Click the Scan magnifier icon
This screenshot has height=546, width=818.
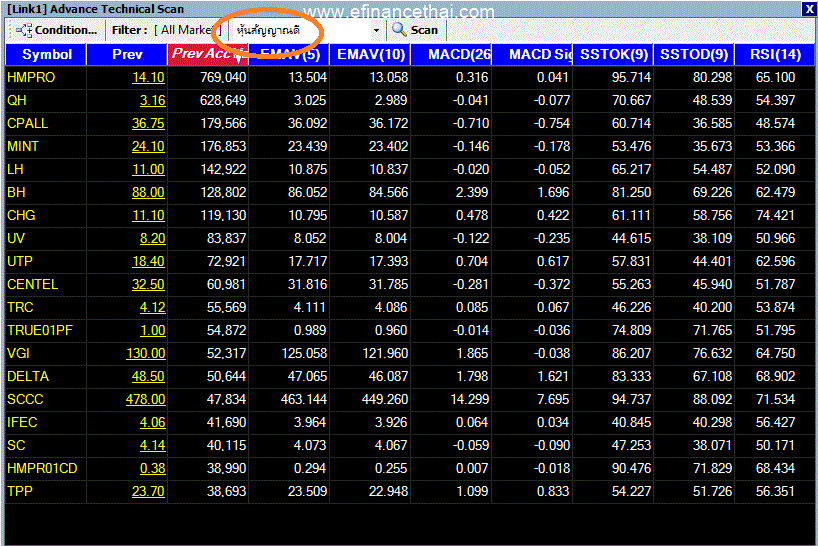(x=399, y=30)
